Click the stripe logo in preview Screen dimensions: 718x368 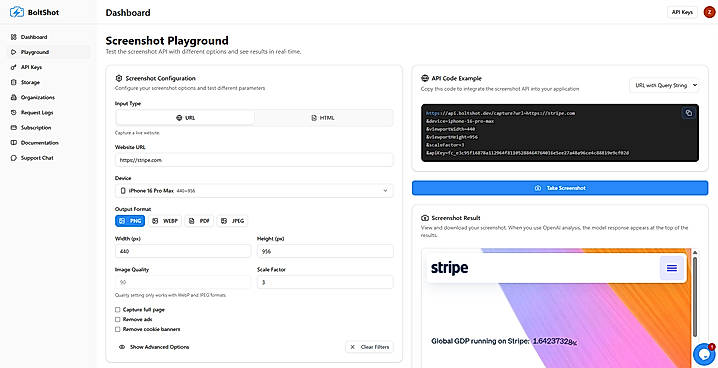pos(449,268)
